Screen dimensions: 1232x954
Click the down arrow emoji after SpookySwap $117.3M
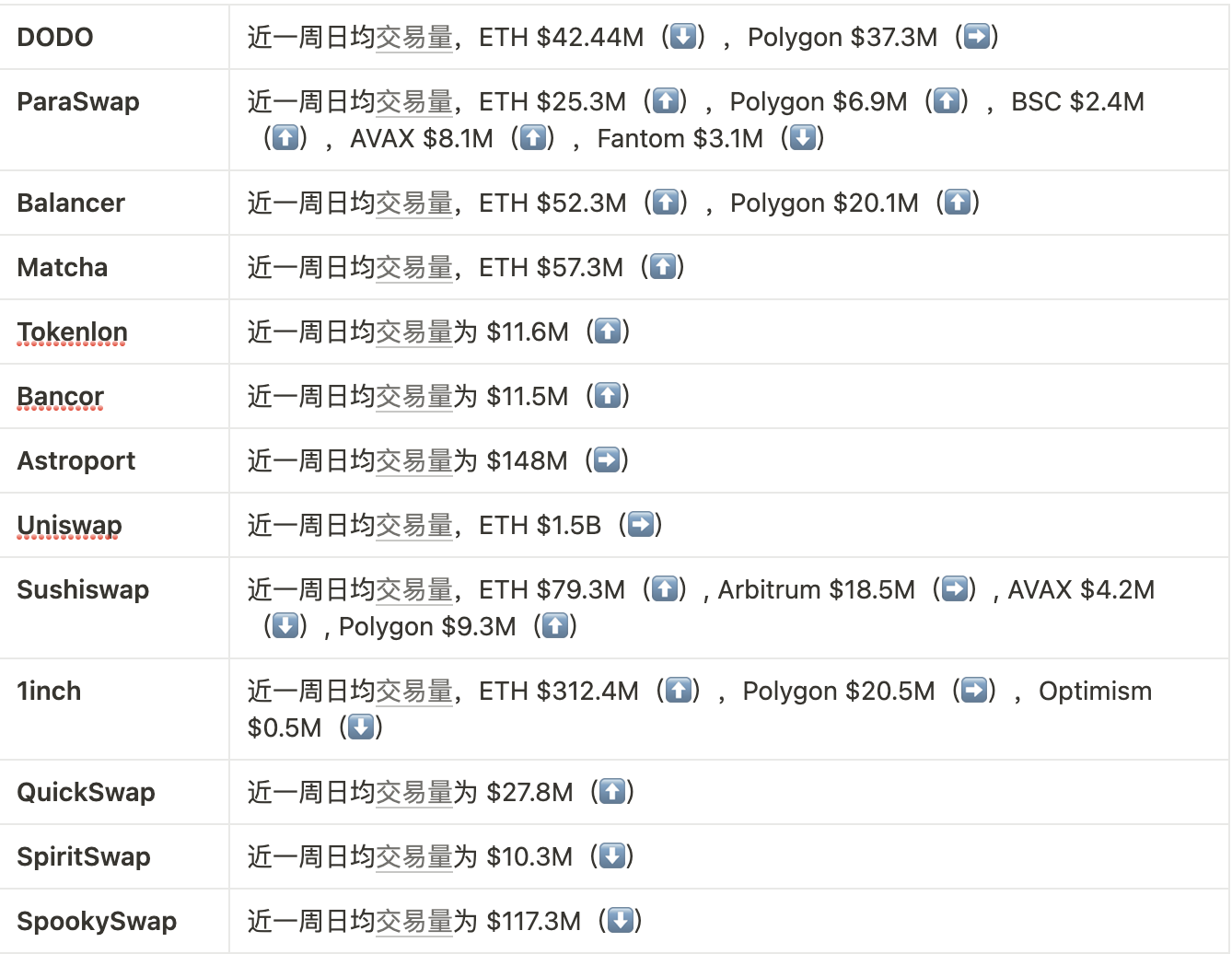(x=621, y=921)
